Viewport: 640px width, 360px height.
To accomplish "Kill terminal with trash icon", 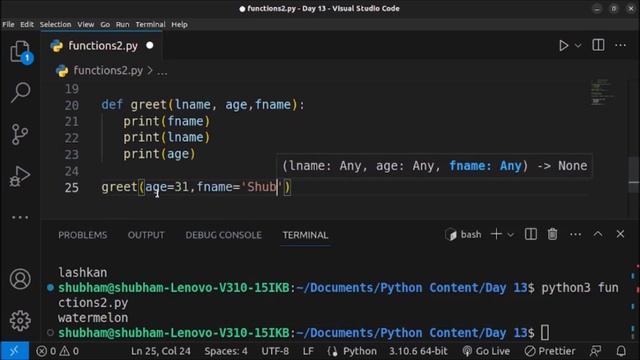I will pyautogui.click(x=552, y=234).
